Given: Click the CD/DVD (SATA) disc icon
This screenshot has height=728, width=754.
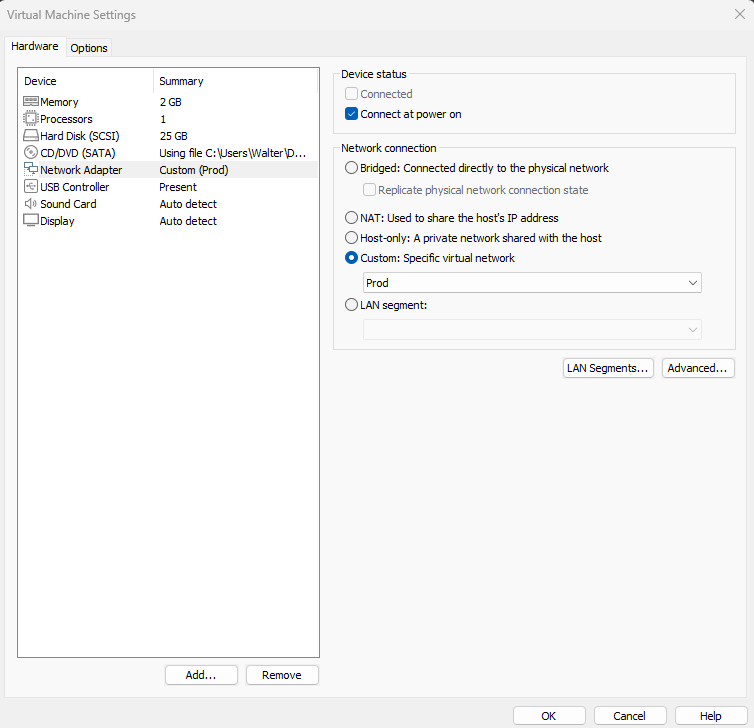Looking at the screenshot, I should 31,153.
